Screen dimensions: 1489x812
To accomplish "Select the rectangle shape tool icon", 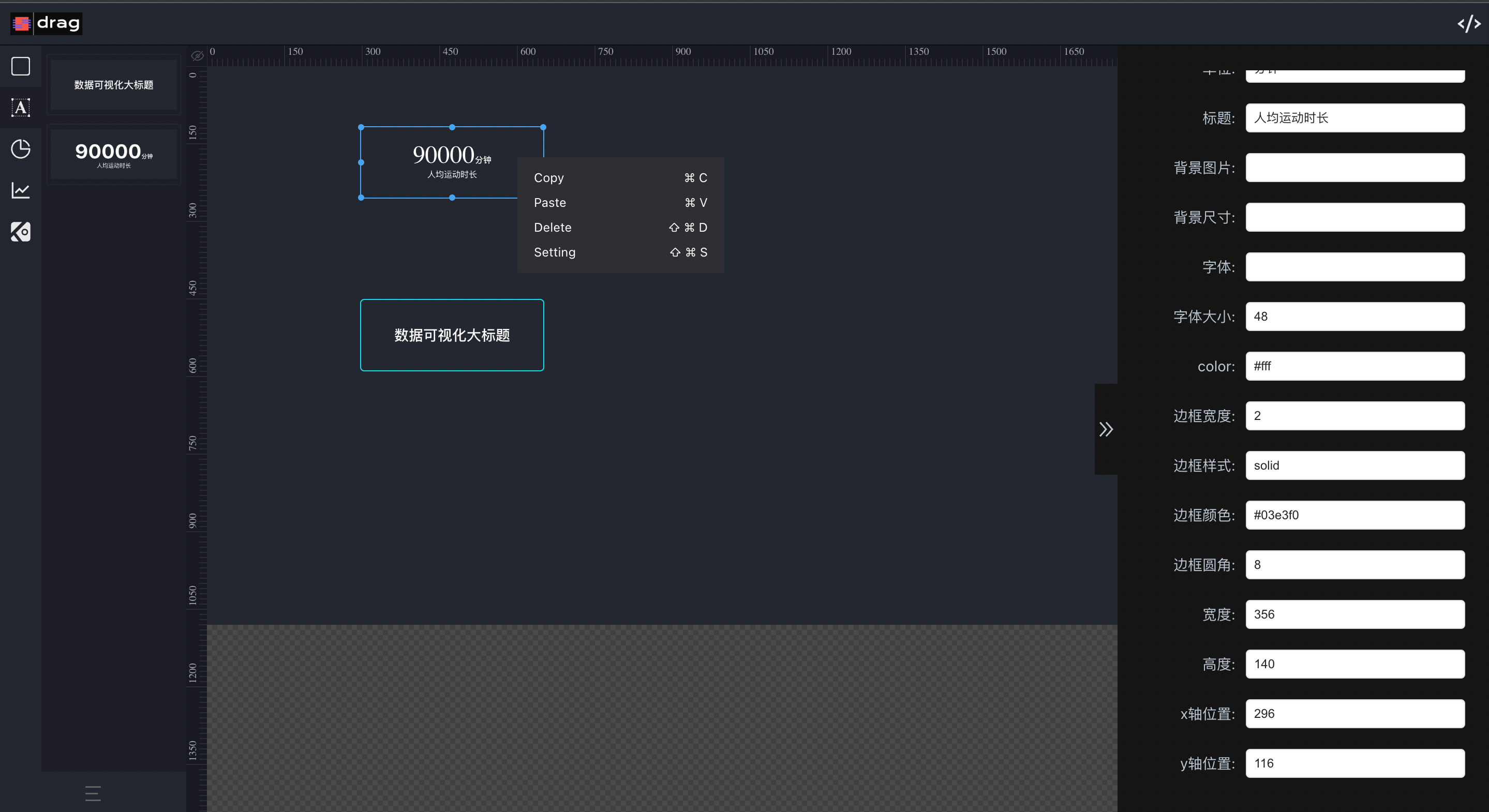I will coord(21,67).
